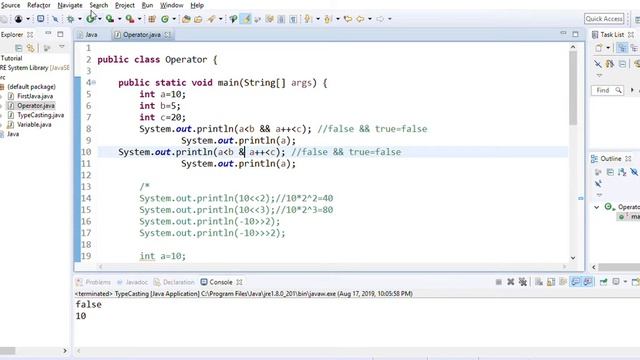This screenshot has height=360, width=640.
Task: Click the Coverage run icon
Action: click(x=109, y=19)
